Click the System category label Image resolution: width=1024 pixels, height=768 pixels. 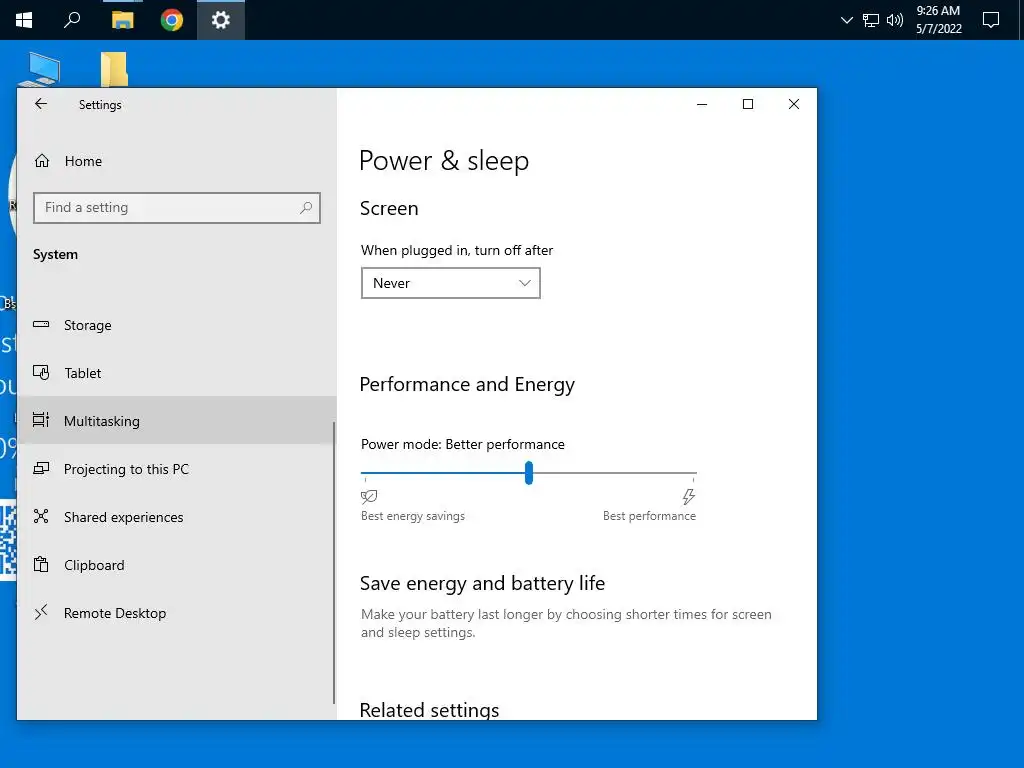(x=56, y=254)
